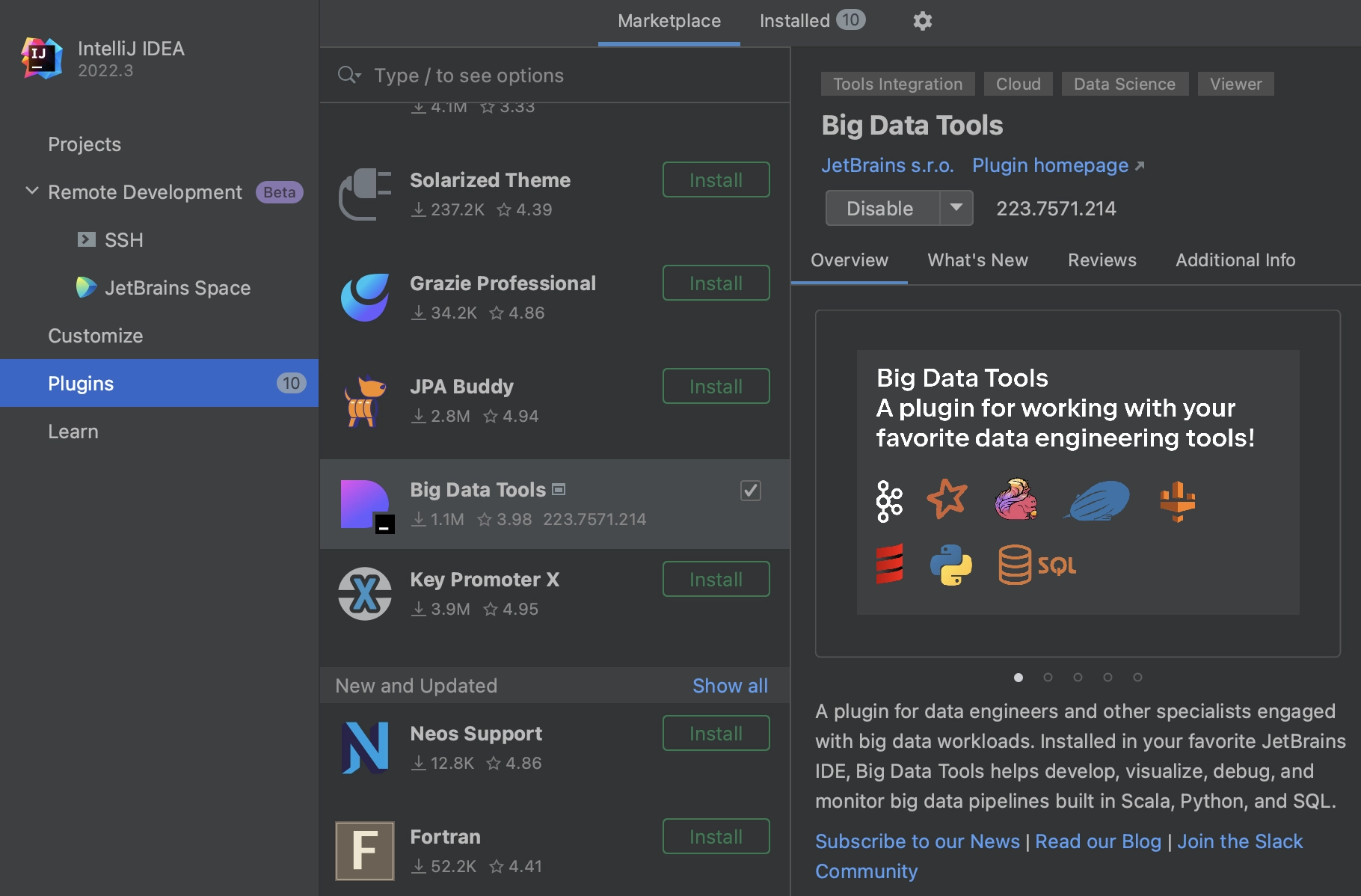Click the Kafka icon in the banner
This screenshot has height=896, width=1361.
pos(889,500)
